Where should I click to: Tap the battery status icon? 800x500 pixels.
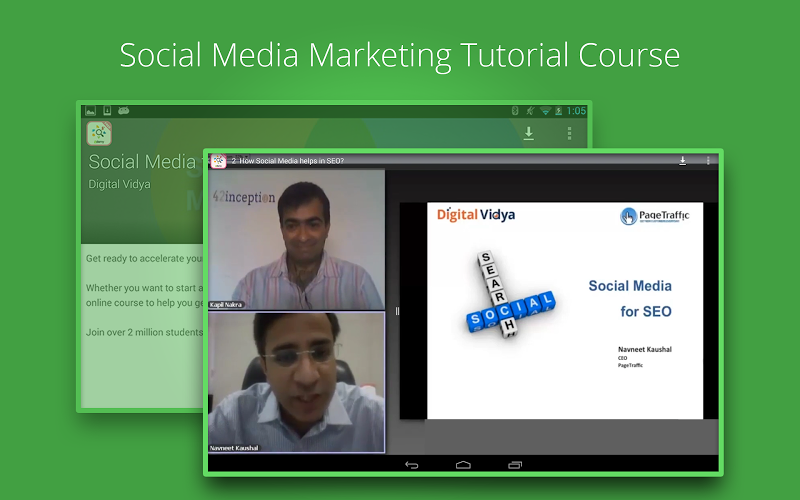pos(559,111)
